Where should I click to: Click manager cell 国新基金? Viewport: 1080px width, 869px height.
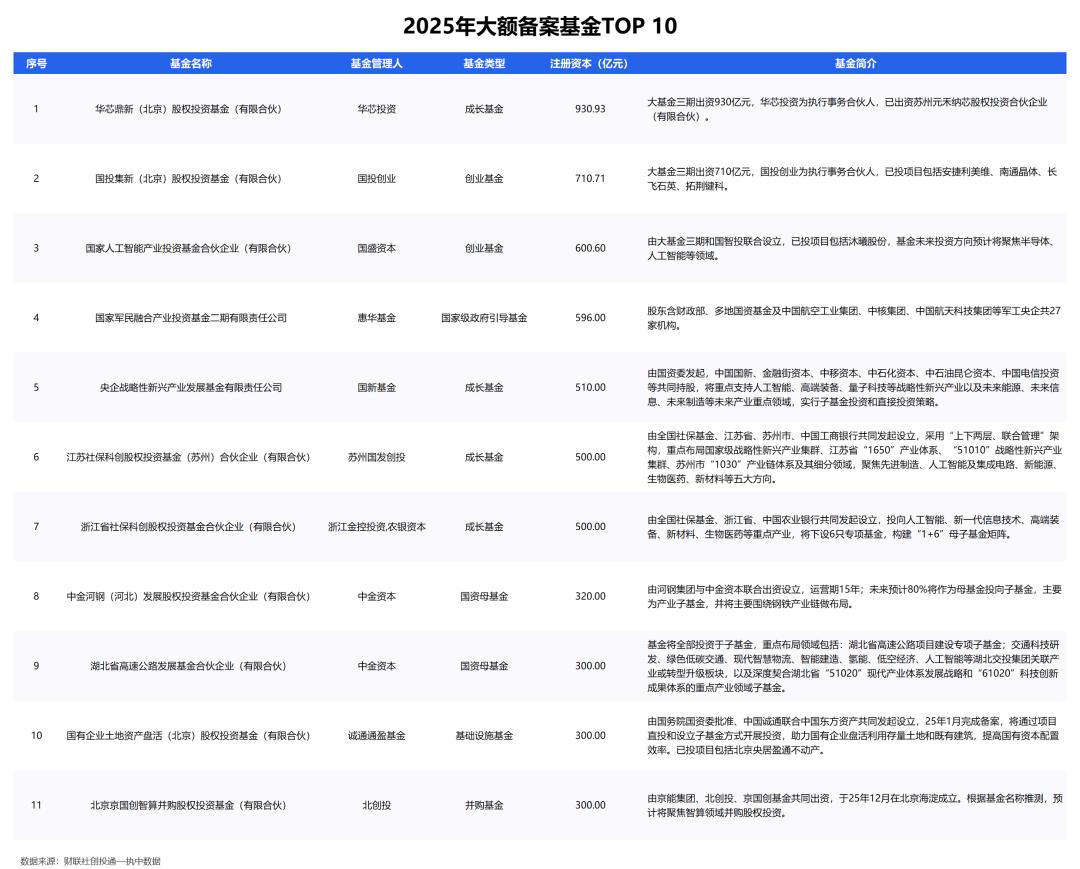pyautogui.click(x=376, y=387)
